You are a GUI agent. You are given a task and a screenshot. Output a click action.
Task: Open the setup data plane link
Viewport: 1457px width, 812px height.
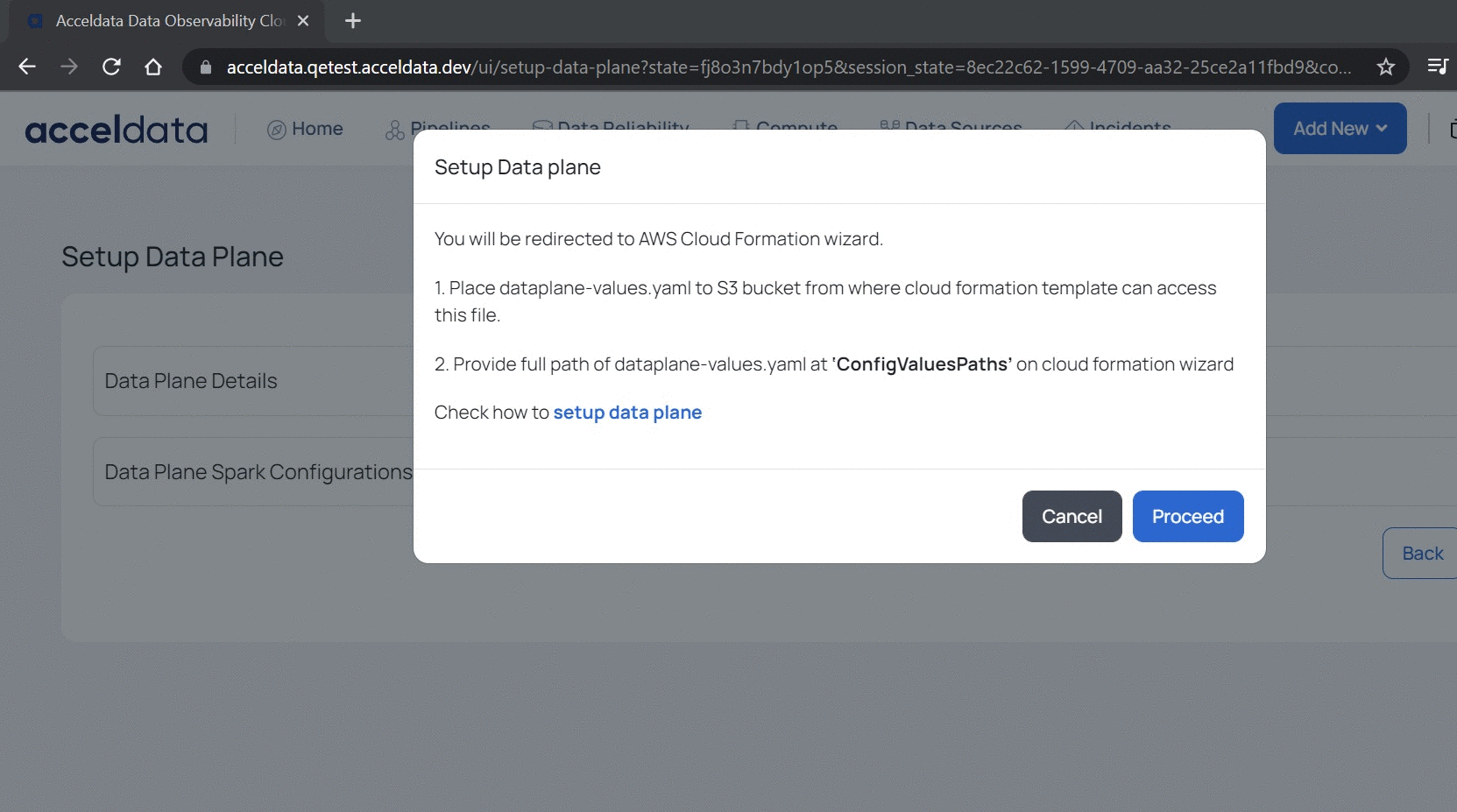(627, 413)
